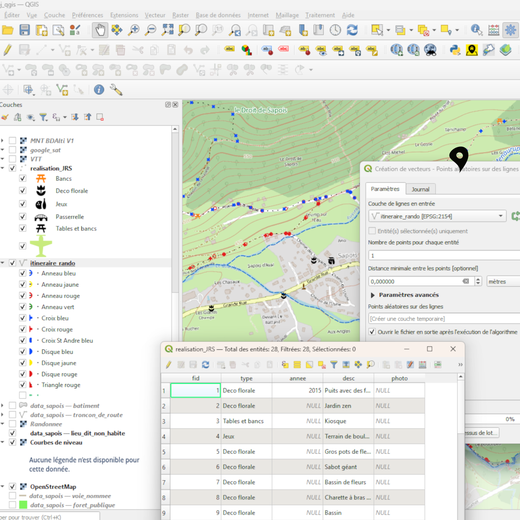Sort table by desc column header
This screenshot has width=520, height=520.
pos(348,378)
